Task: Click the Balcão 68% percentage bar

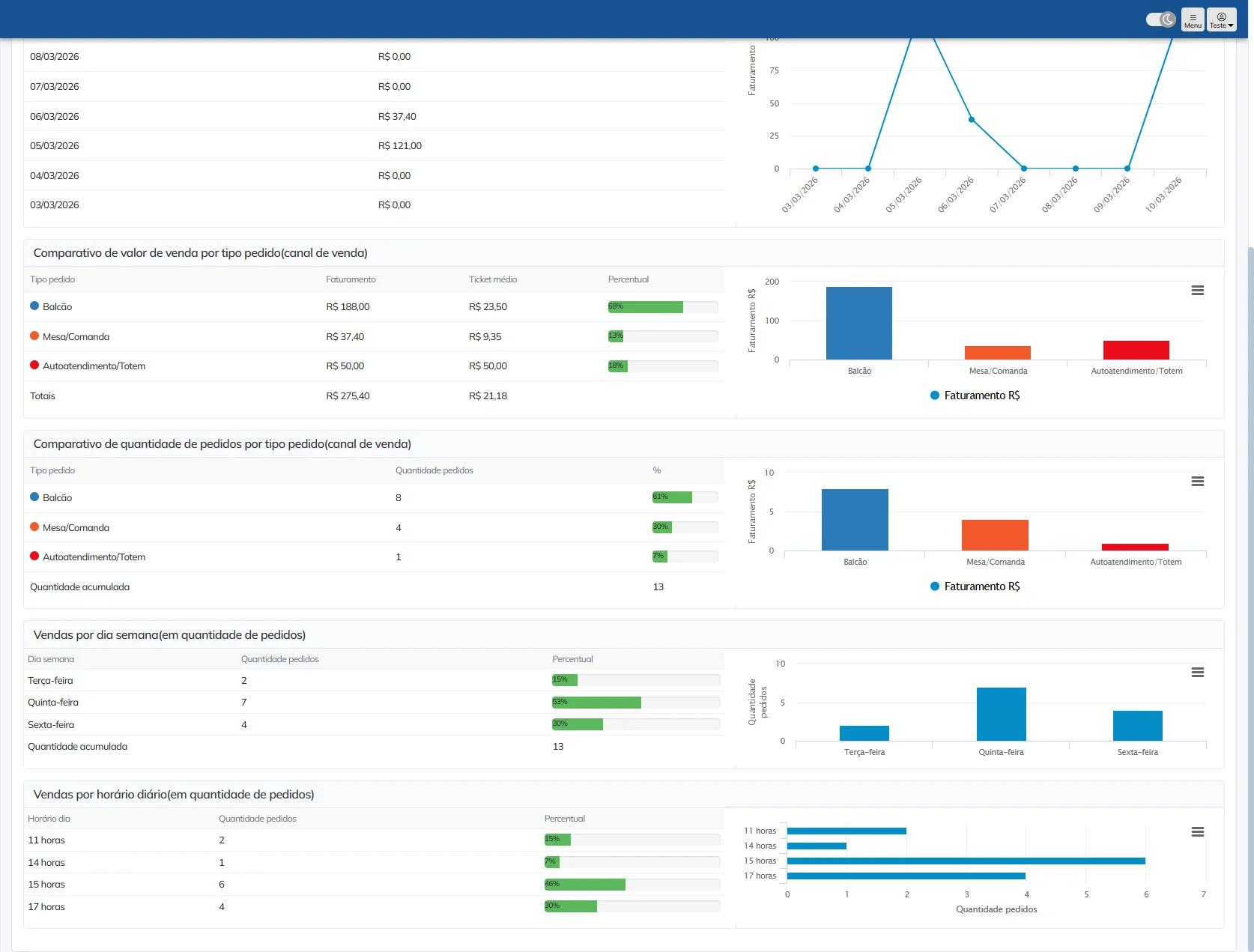Action: point(662,307)
